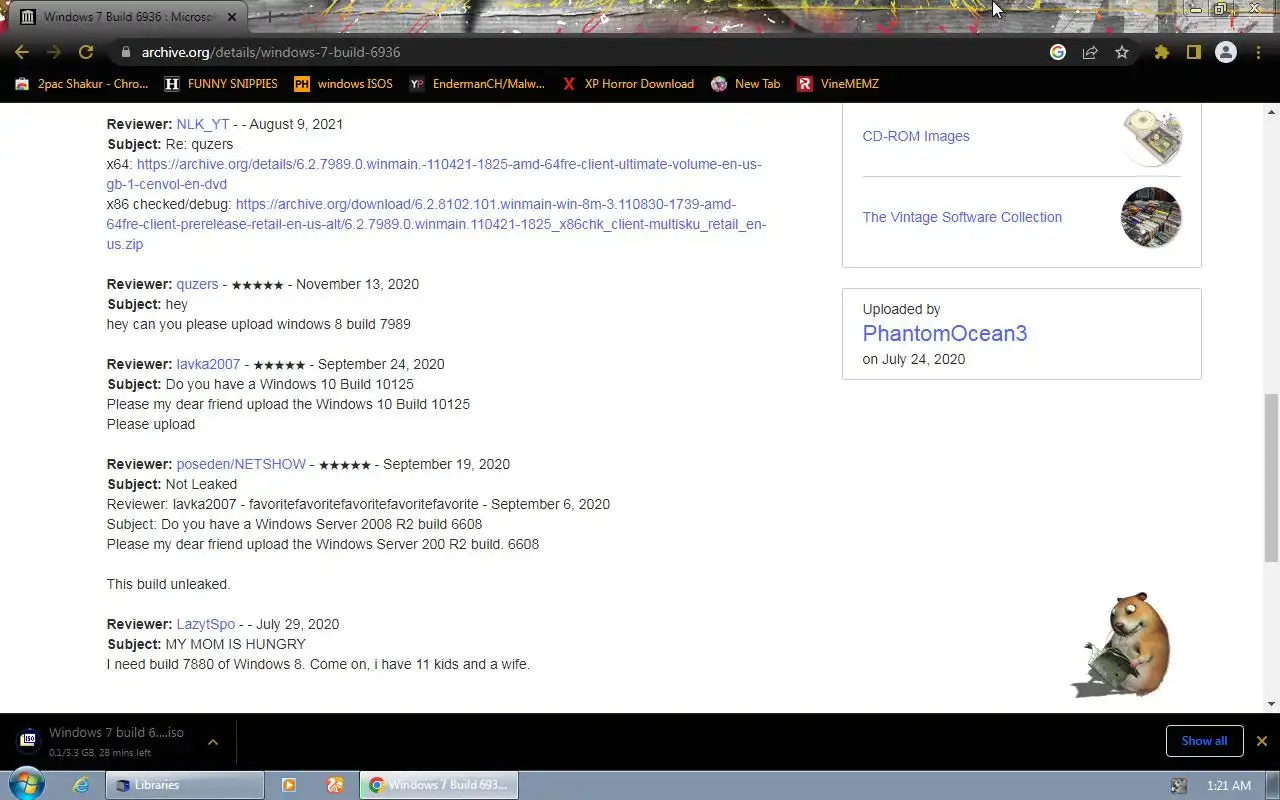Click the forward navigation arrow

[x=54, y=52]
